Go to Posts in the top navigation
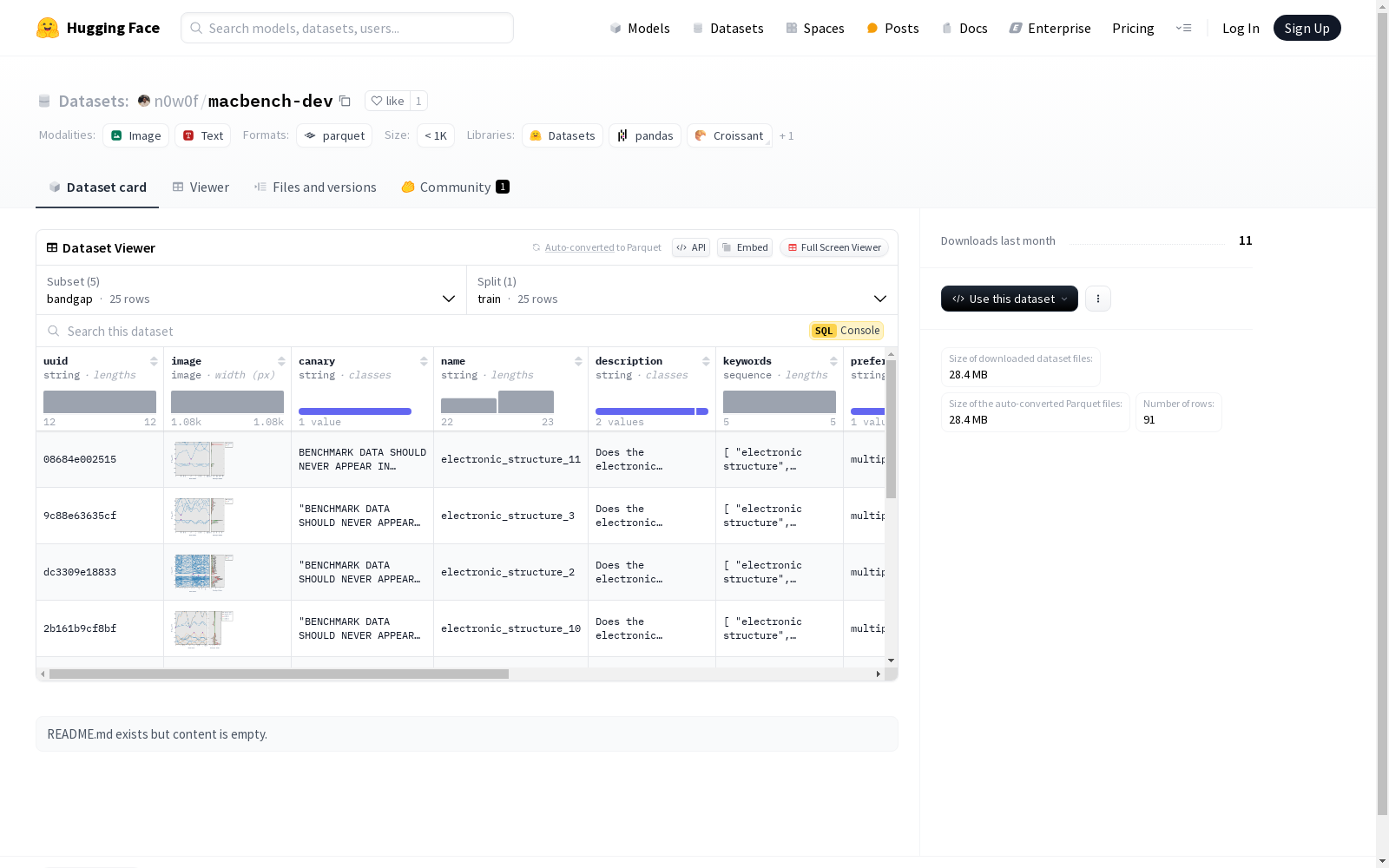 (x=893, y=28)
